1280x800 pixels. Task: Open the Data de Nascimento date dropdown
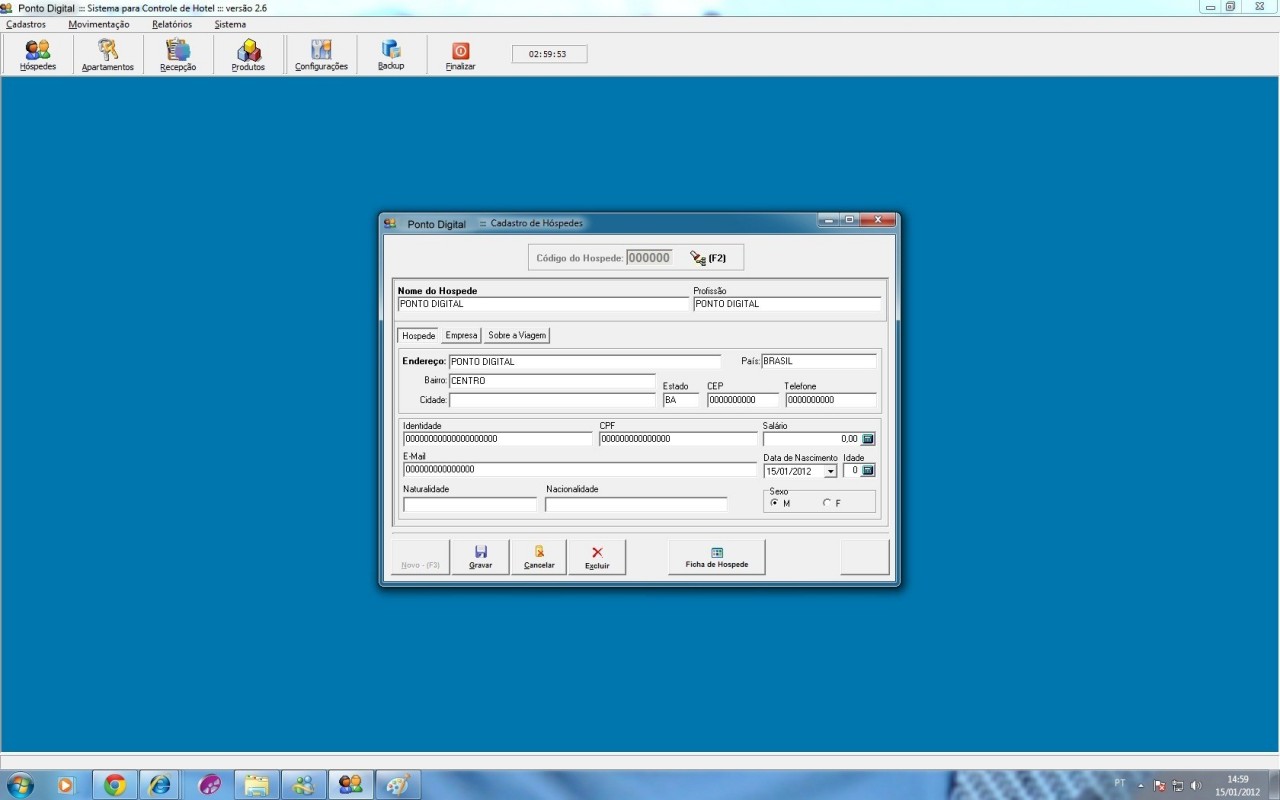[x=831, y=470]
